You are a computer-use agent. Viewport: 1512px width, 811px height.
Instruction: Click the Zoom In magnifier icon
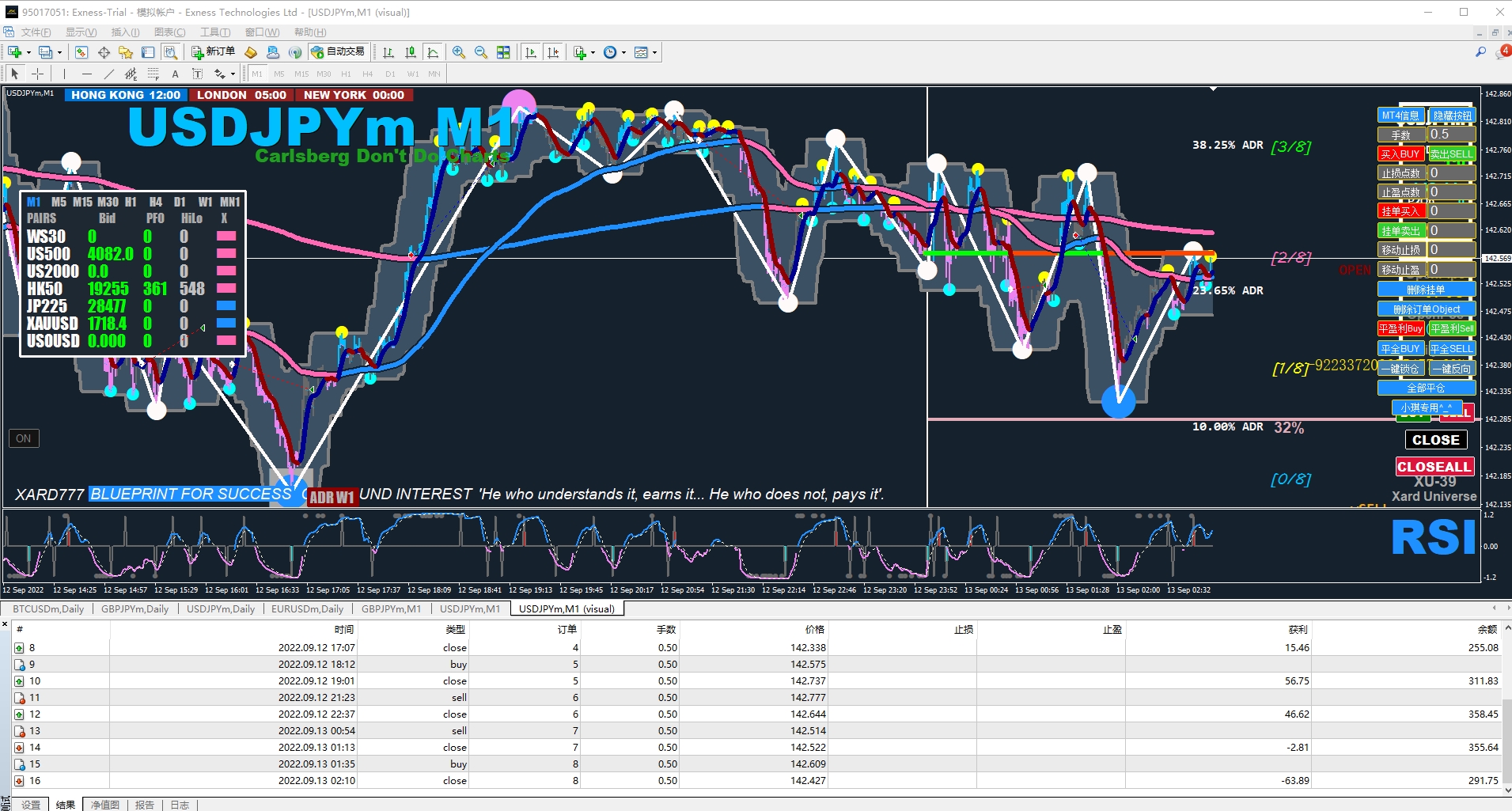(459, 52)
